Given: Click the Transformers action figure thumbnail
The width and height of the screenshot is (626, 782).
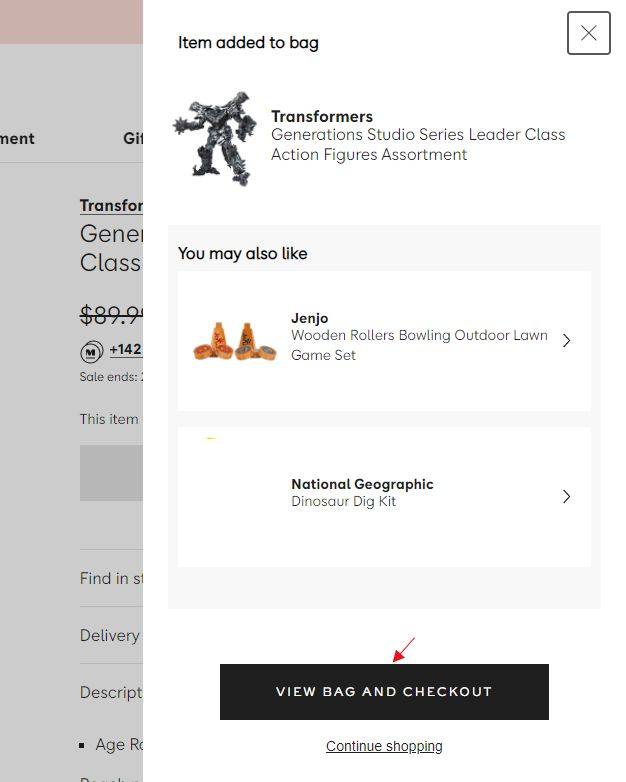Looking at the screenshot, I should [x=215, y=139].
